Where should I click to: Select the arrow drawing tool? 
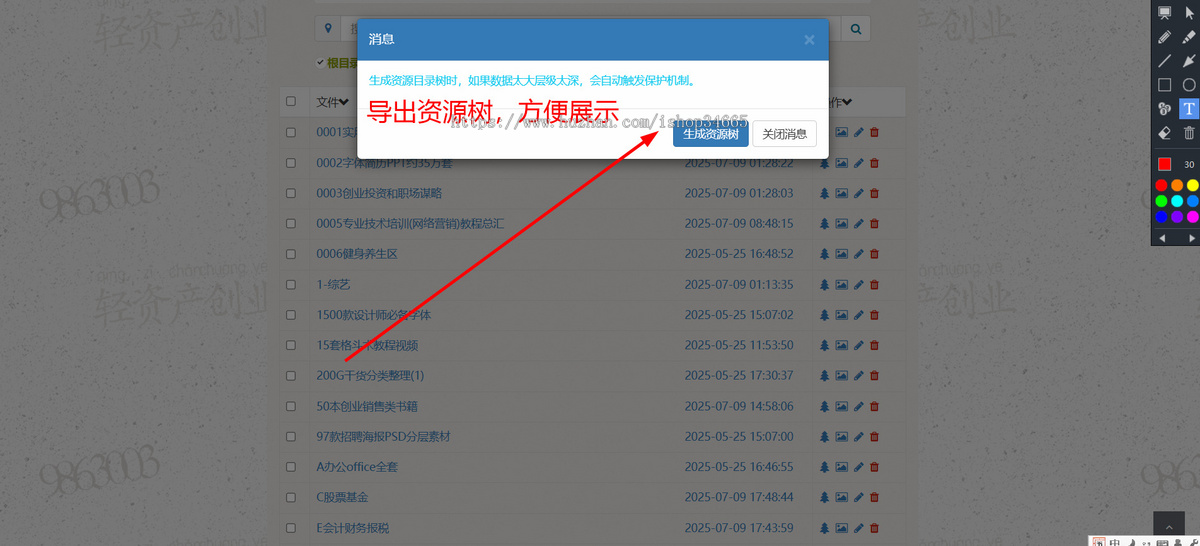pos(1189,61)
